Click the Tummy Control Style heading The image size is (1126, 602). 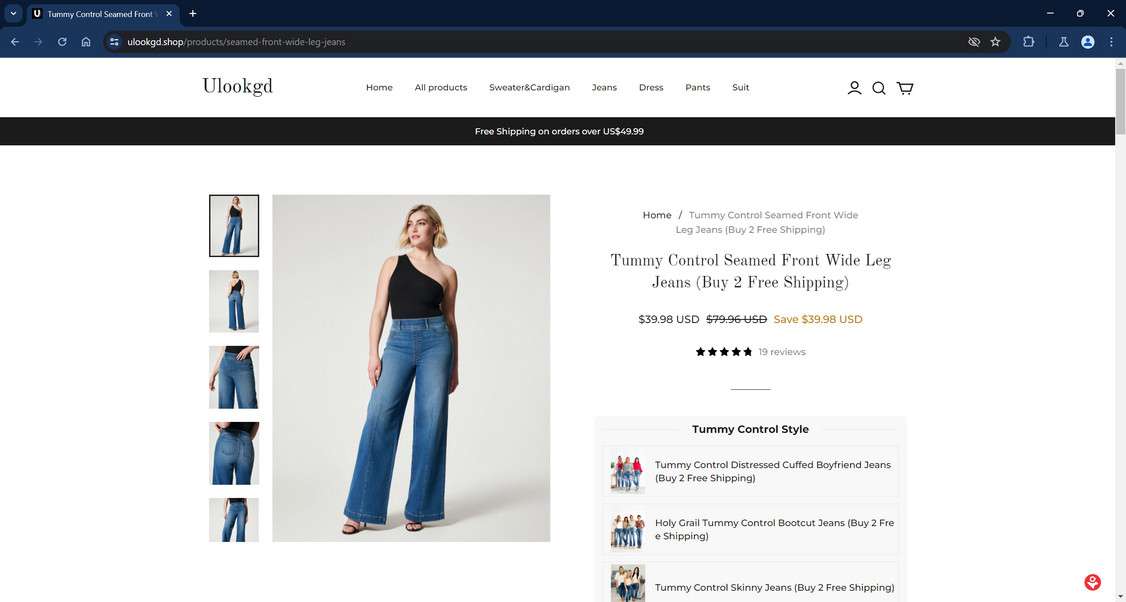tap(750, 429)
